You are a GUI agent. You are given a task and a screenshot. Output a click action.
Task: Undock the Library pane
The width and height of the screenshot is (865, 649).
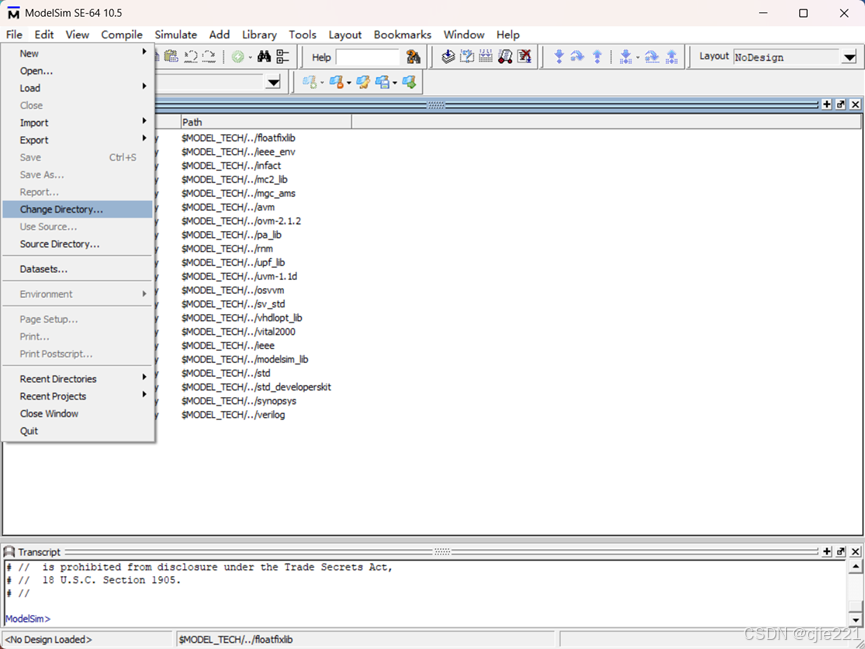tap(841, 104)
